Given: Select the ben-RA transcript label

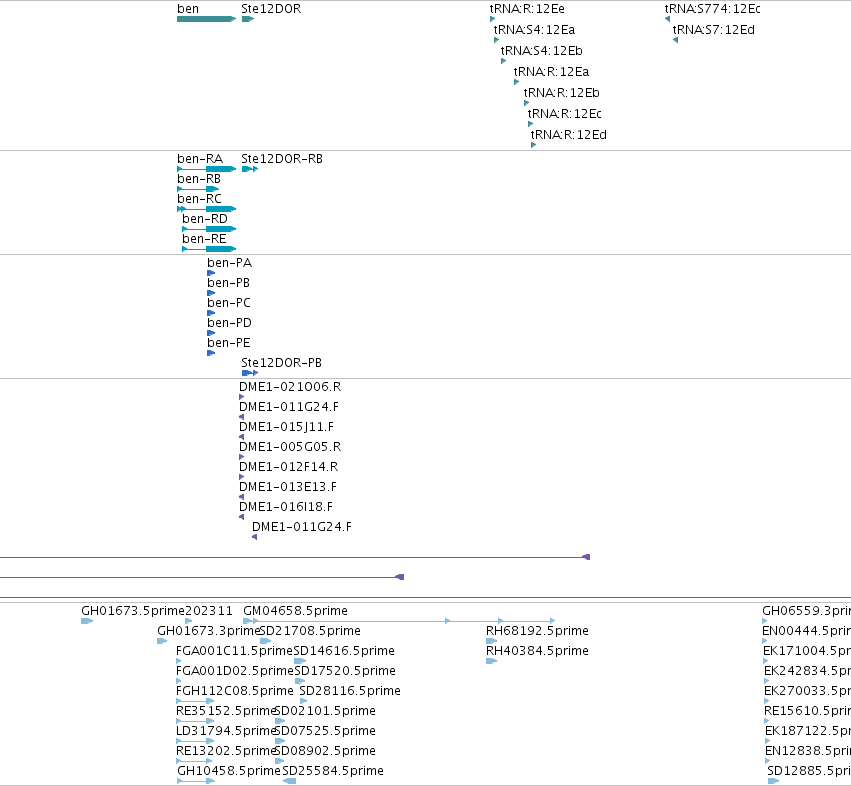Looking at the screenshot, I should coord(200,159).
